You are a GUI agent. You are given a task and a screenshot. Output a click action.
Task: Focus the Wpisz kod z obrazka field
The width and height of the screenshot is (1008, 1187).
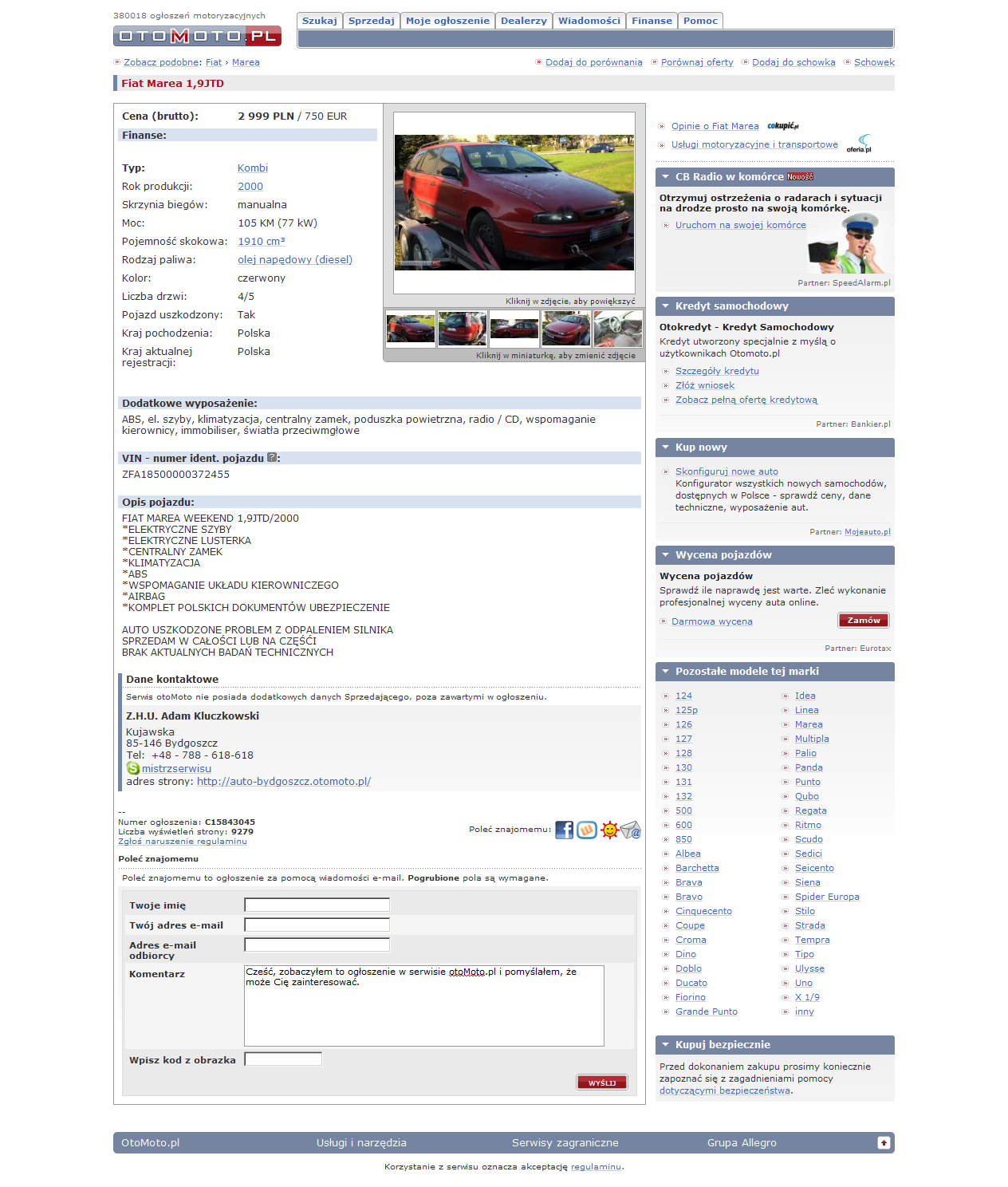coord(283,1059)
